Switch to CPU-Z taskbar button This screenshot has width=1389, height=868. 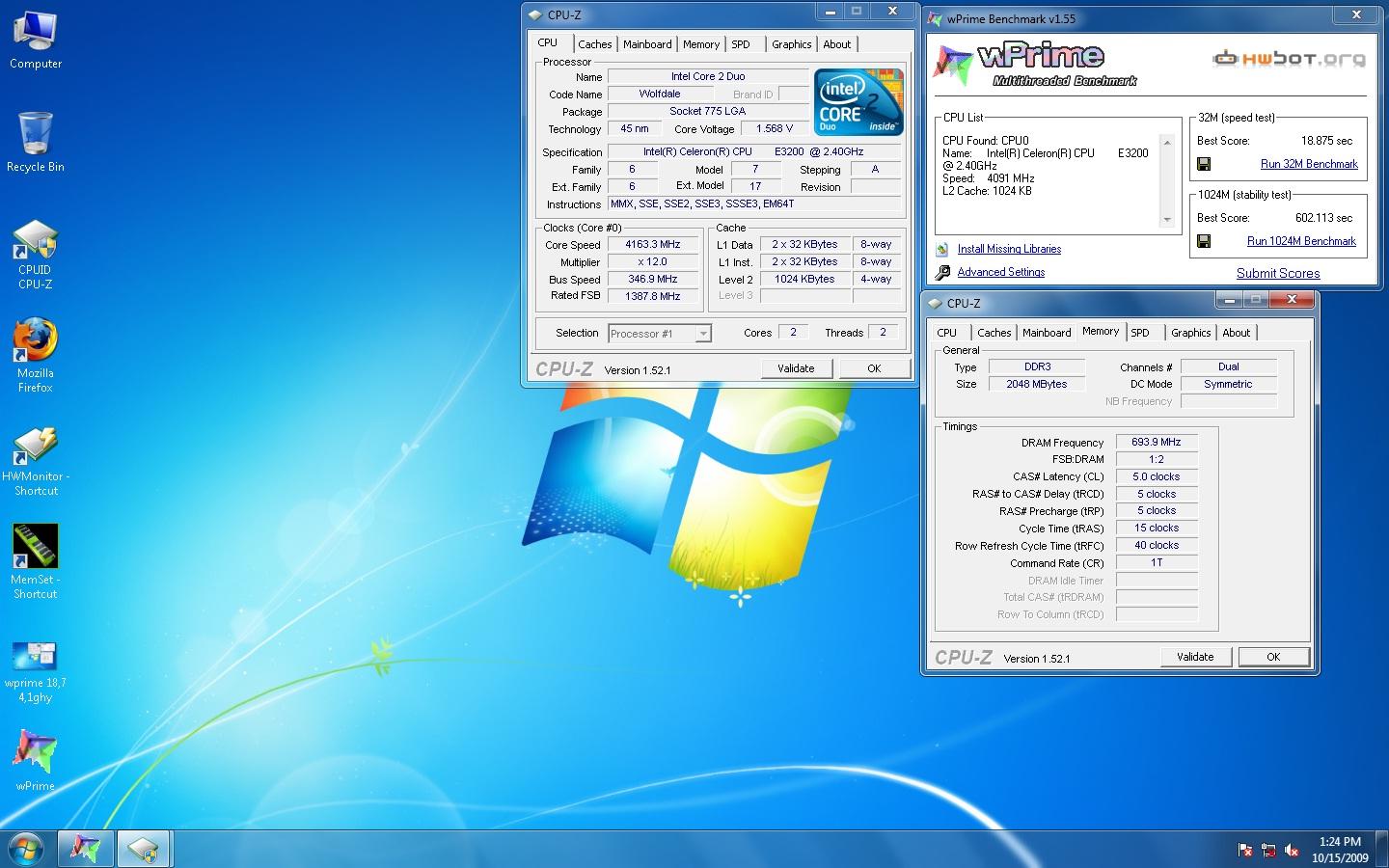click(x=144, y=849)
